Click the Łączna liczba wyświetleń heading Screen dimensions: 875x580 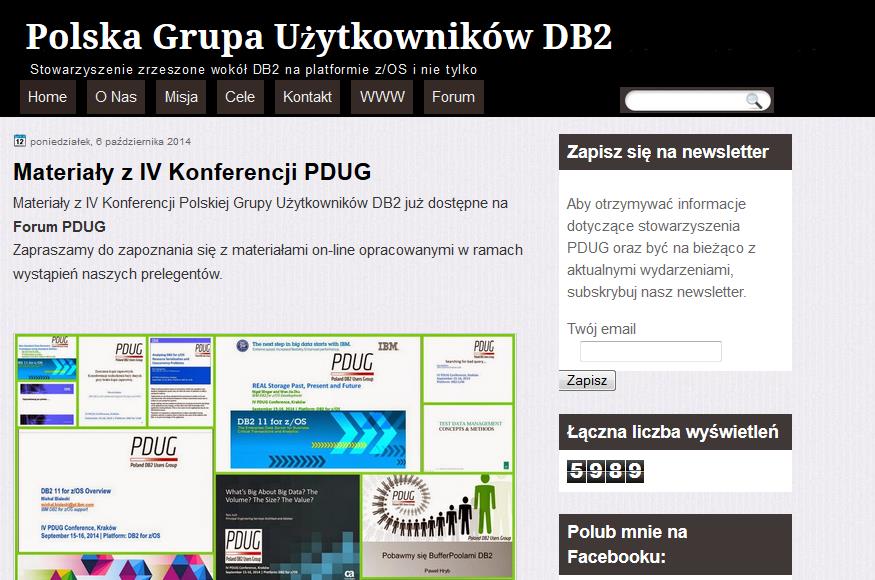(672, 432)
